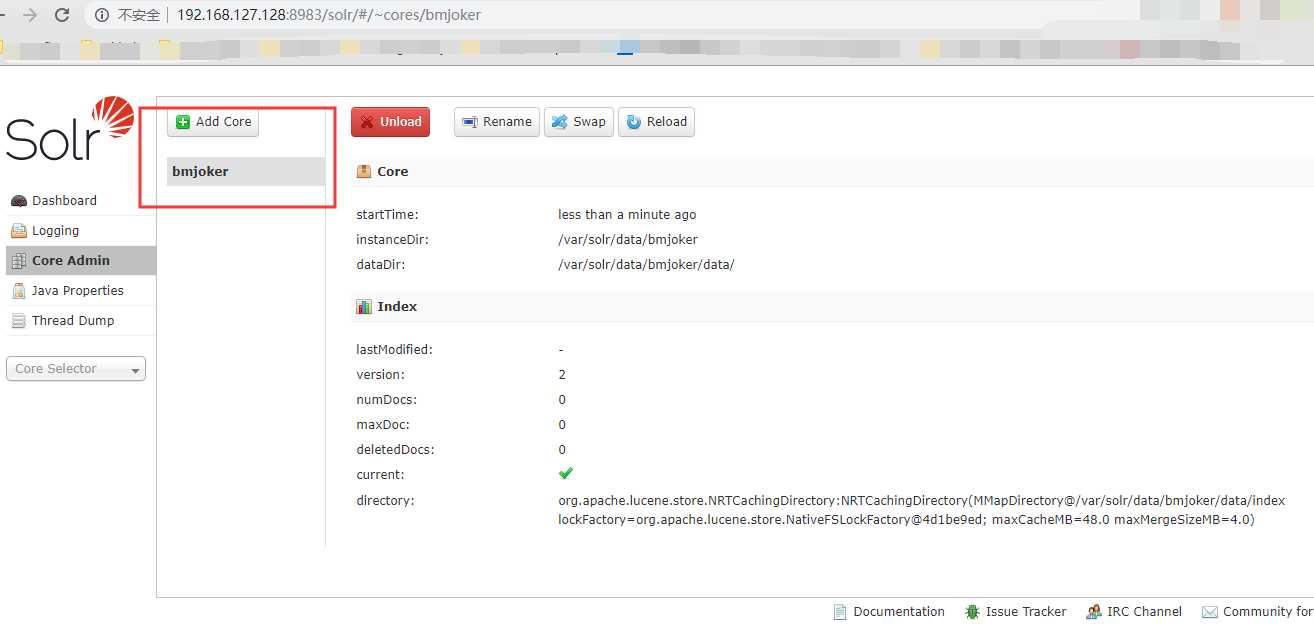Click the instanceDir label

(393, 240)
